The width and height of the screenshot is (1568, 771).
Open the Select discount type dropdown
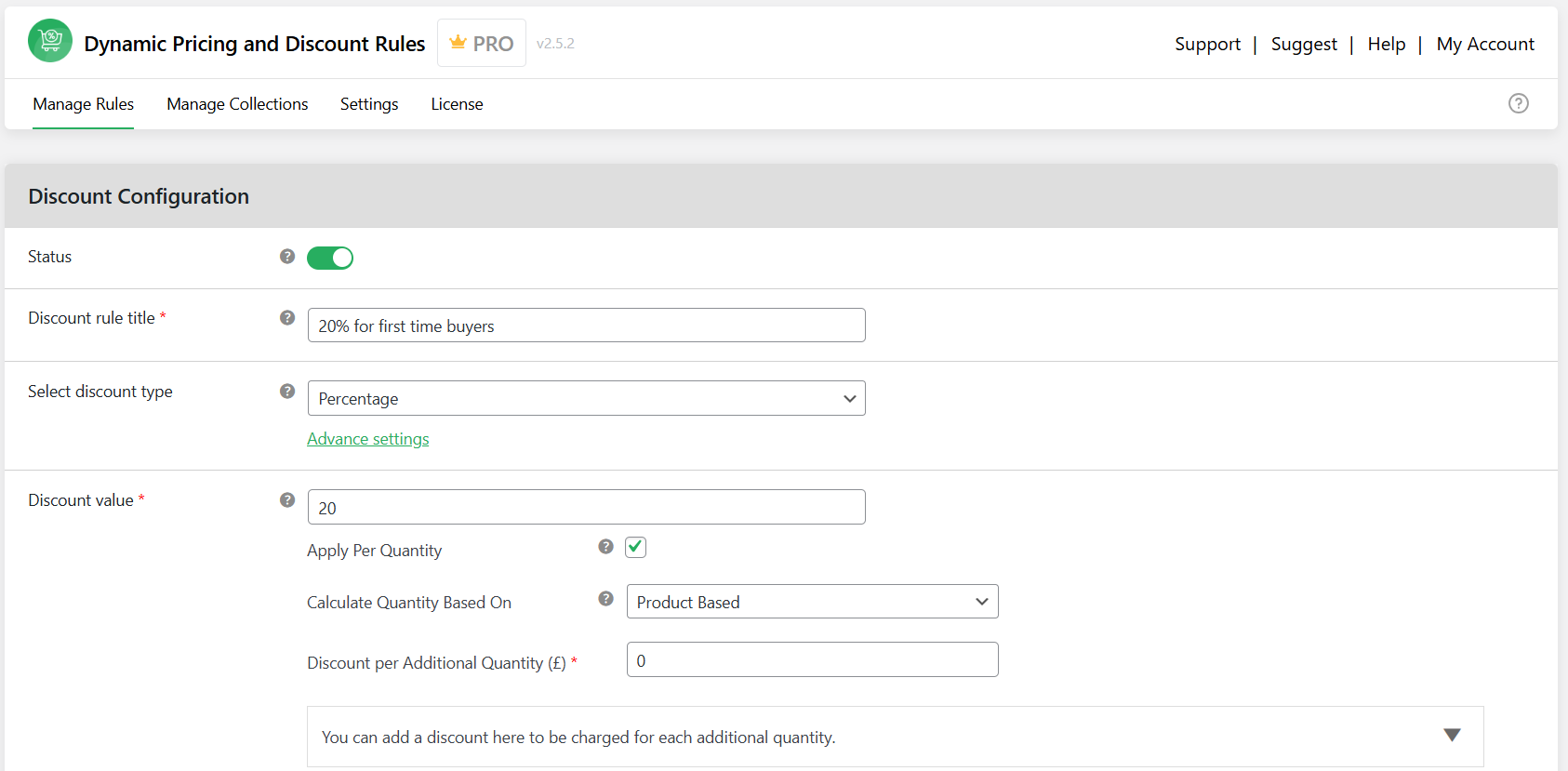coord(586,398)
